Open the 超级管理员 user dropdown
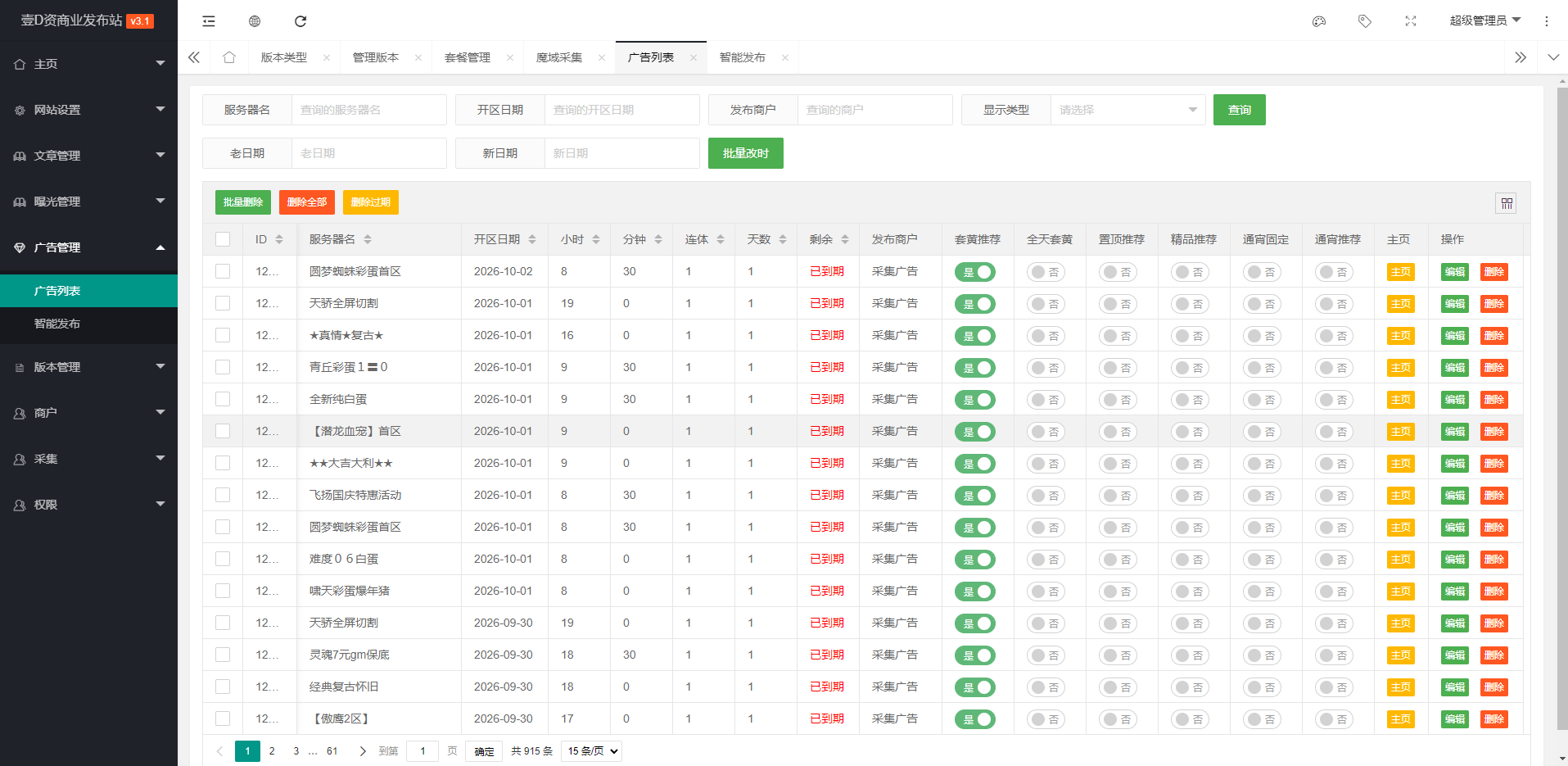Image resolution: width=1568 pixels, height=766 pixels. 1484,20
